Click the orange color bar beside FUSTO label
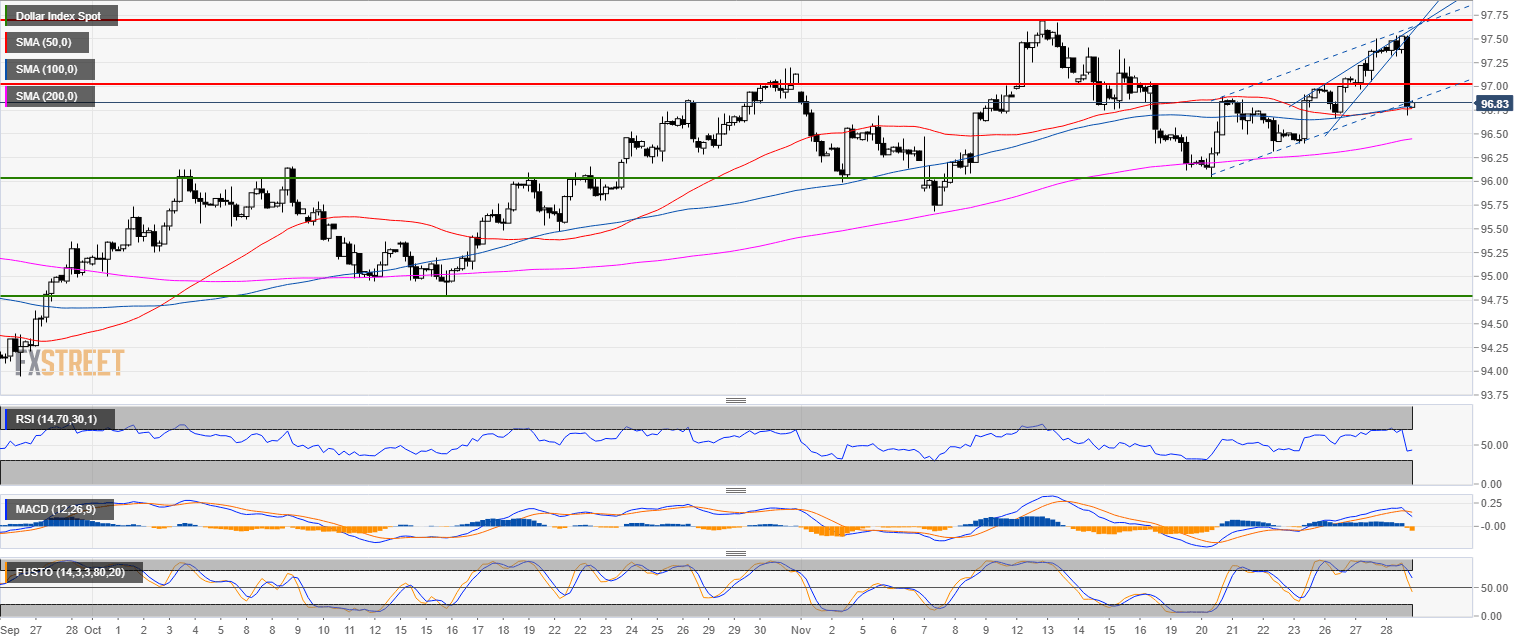 click(5, 573)
